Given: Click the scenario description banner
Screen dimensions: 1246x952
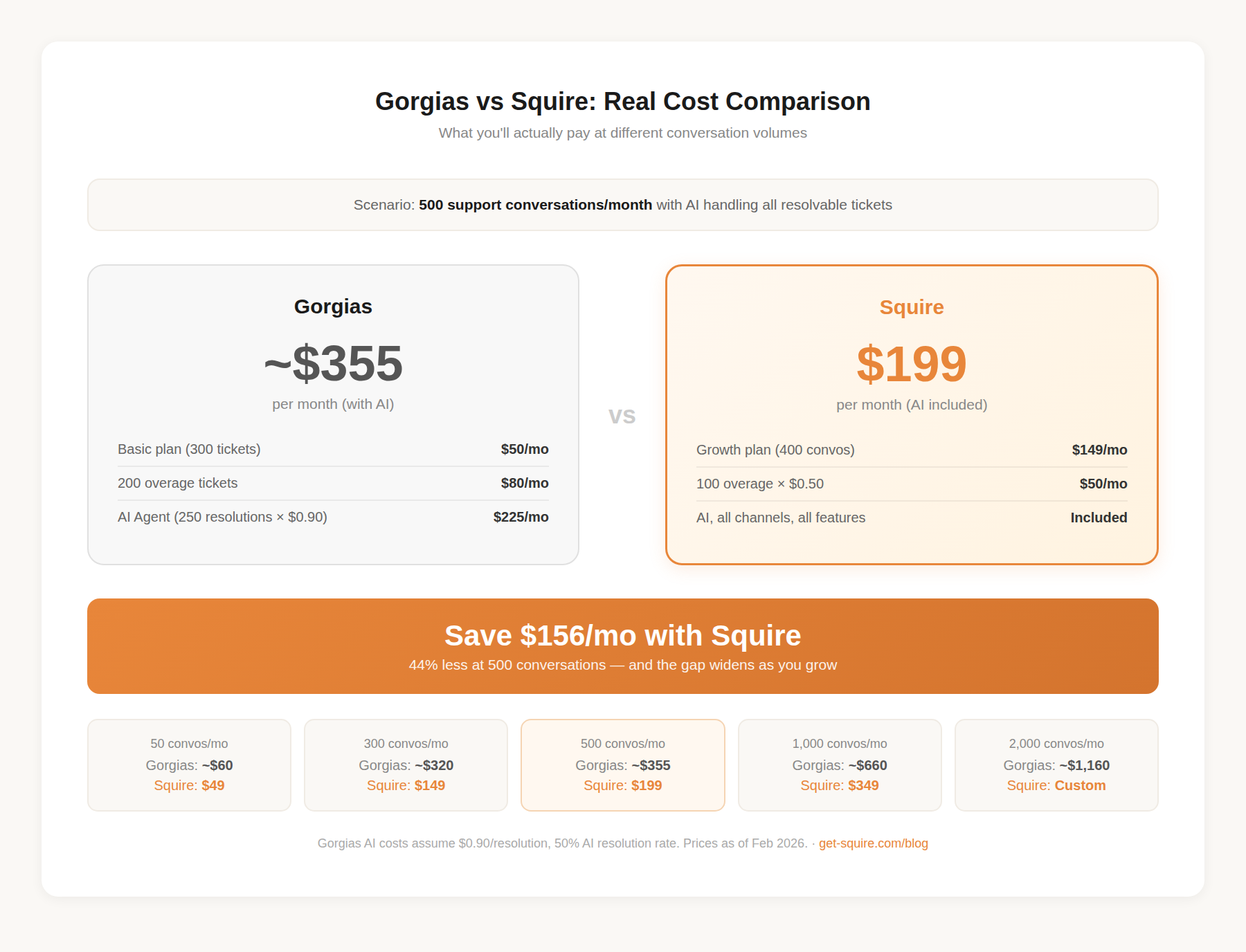Looking at the screenshot, I should point(622,205).
